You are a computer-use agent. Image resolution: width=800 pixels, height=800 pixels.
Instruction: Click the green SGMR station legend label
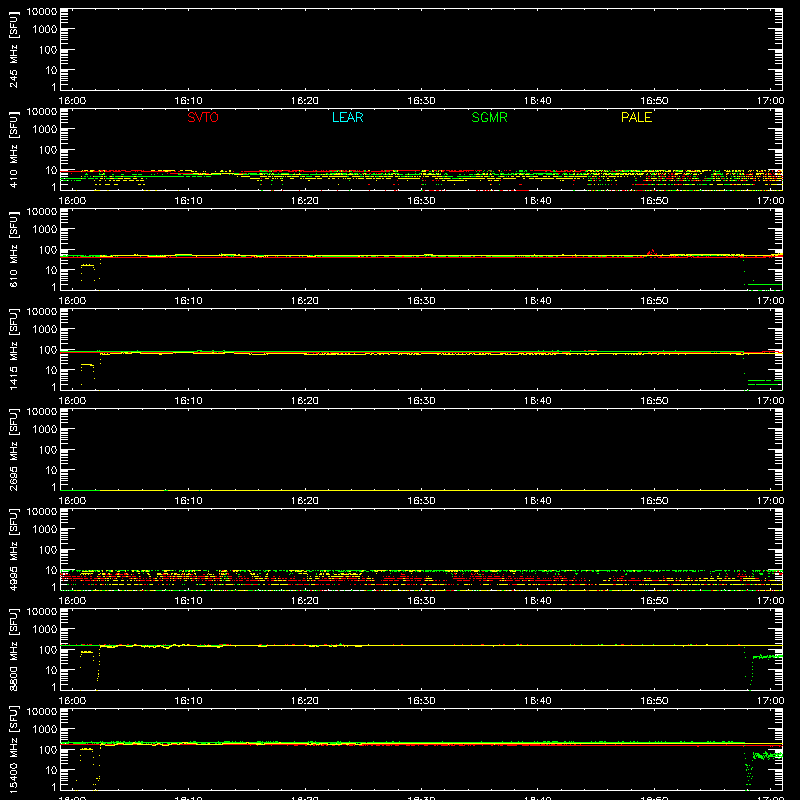tap(489, 117)
